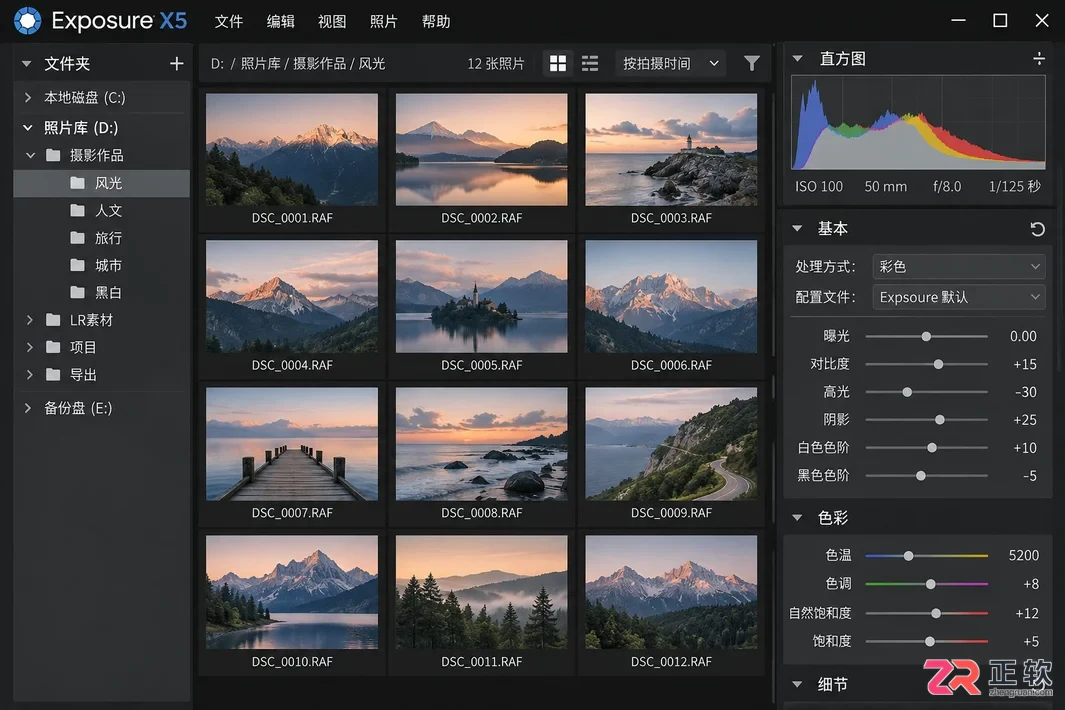The width and height of the screenshot is (1065, 710).
Task: Click the 色温 value 5200
Action: click(x=1024, y=556)
